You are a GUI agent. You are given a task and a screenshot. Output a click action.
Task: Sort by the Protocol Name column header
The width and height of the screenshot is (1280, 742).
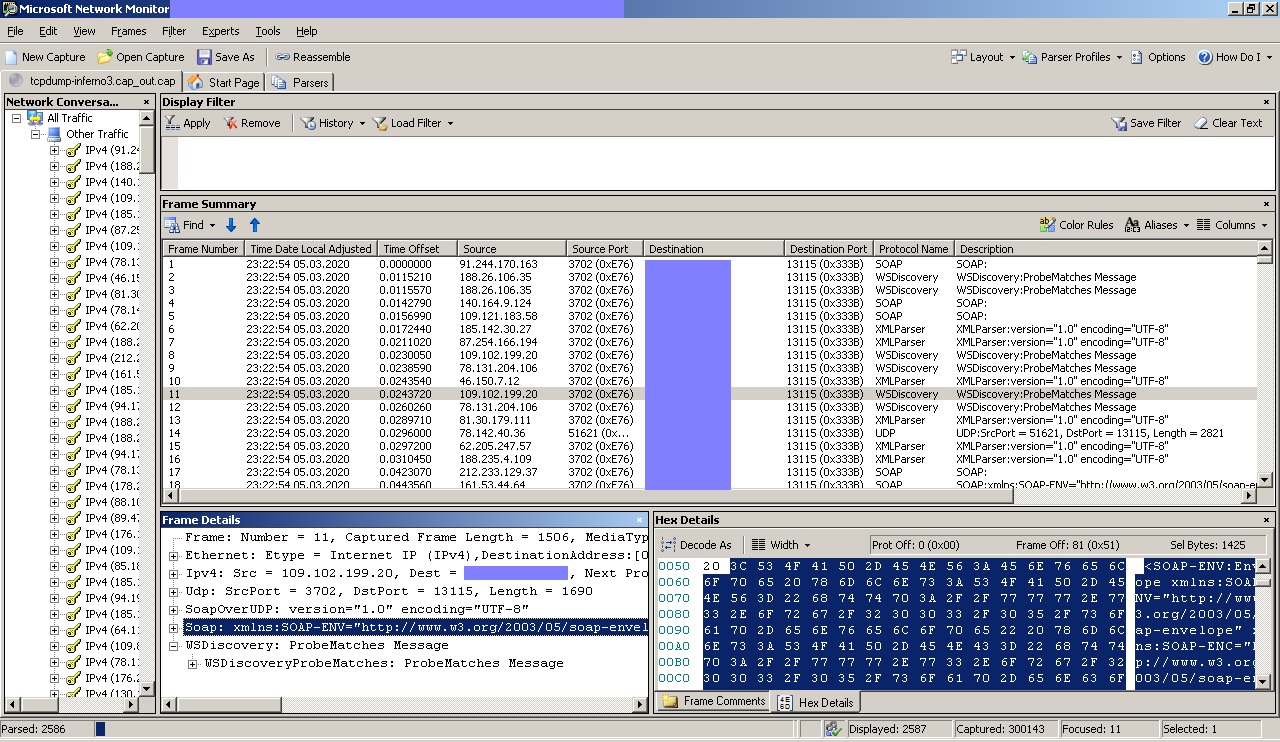point(913,249)
